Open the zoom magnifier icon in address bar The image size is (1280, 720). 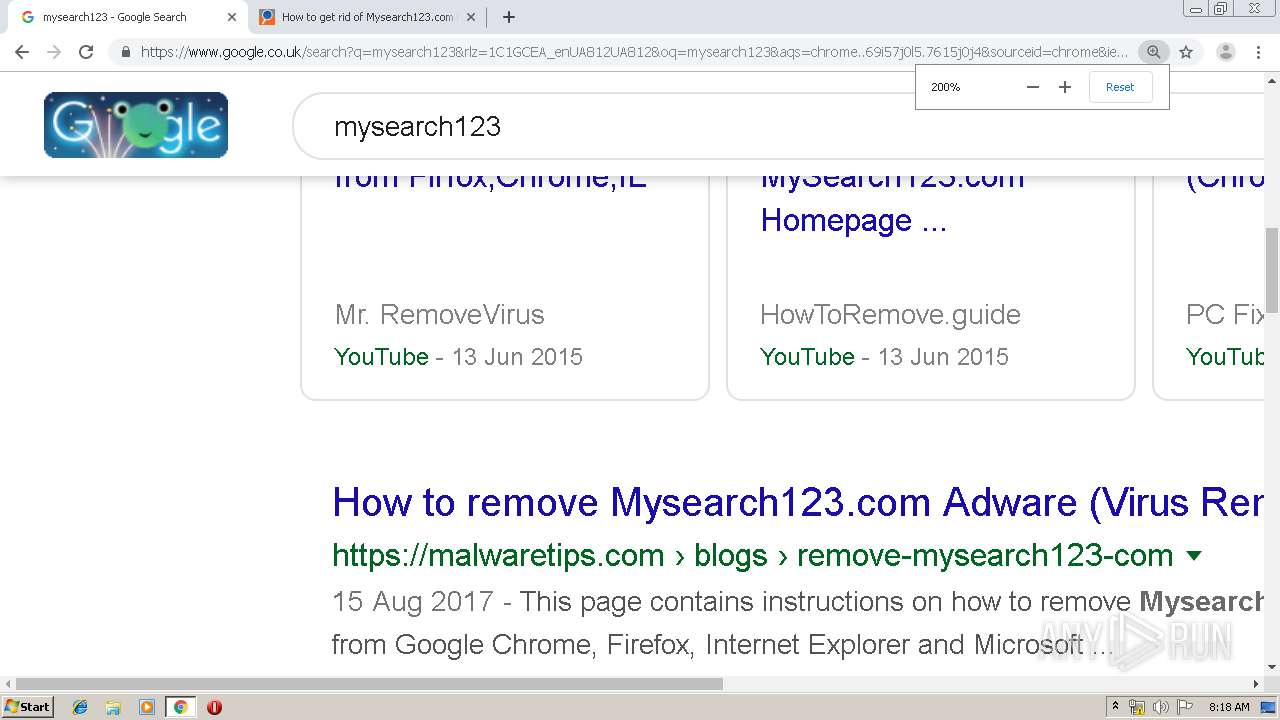(1154, 52)
